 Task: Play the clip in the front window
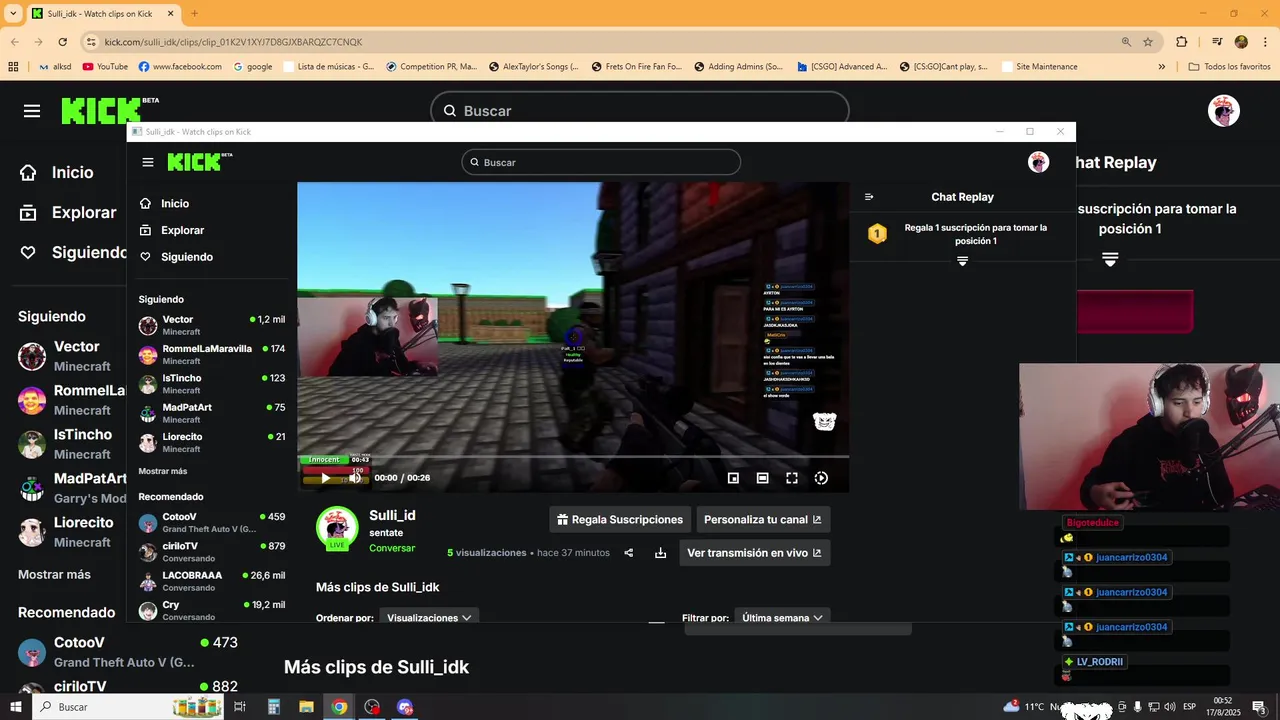click(325, 478)
